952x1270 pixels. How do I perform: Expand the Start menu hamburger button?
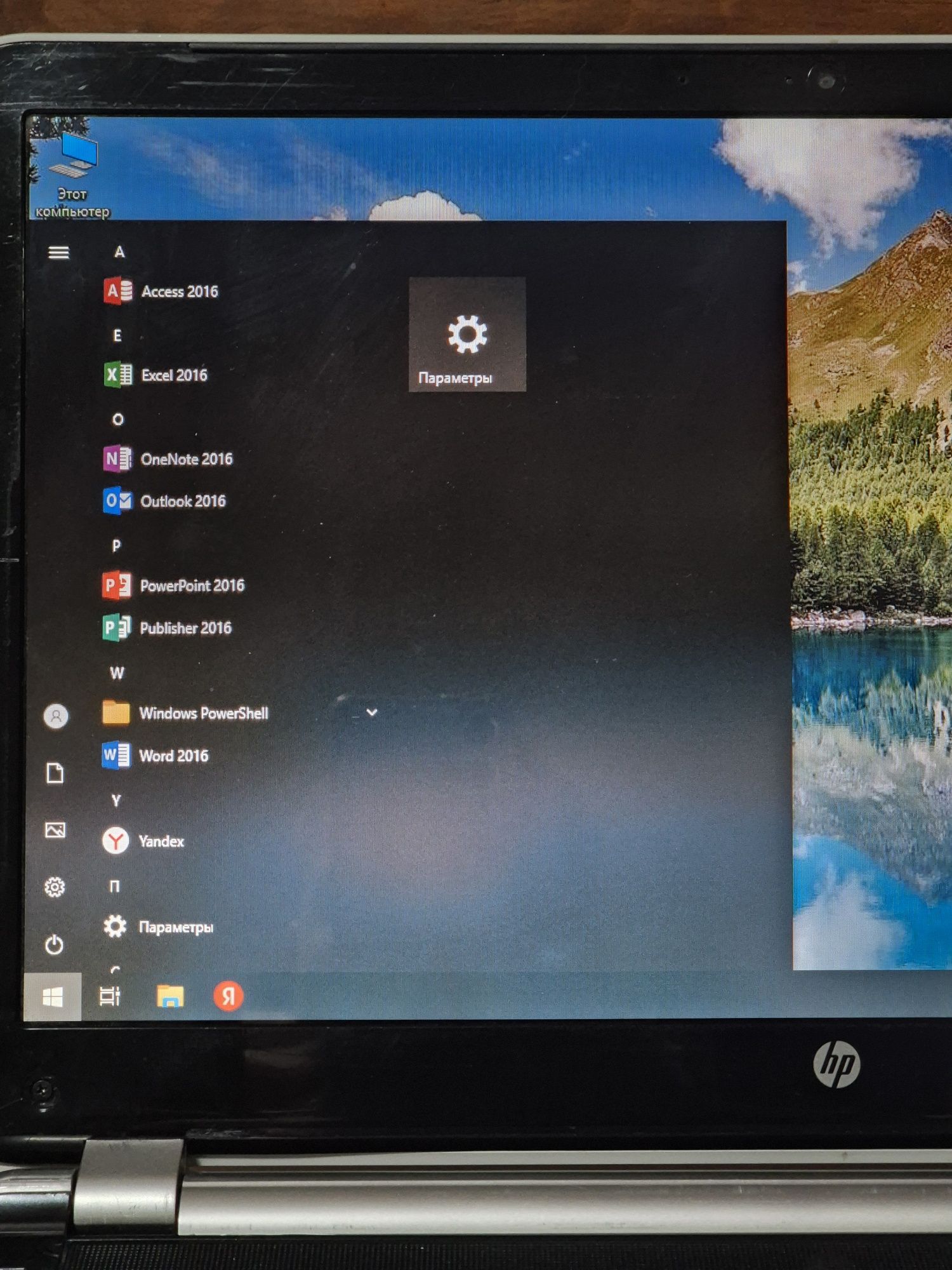58,253
